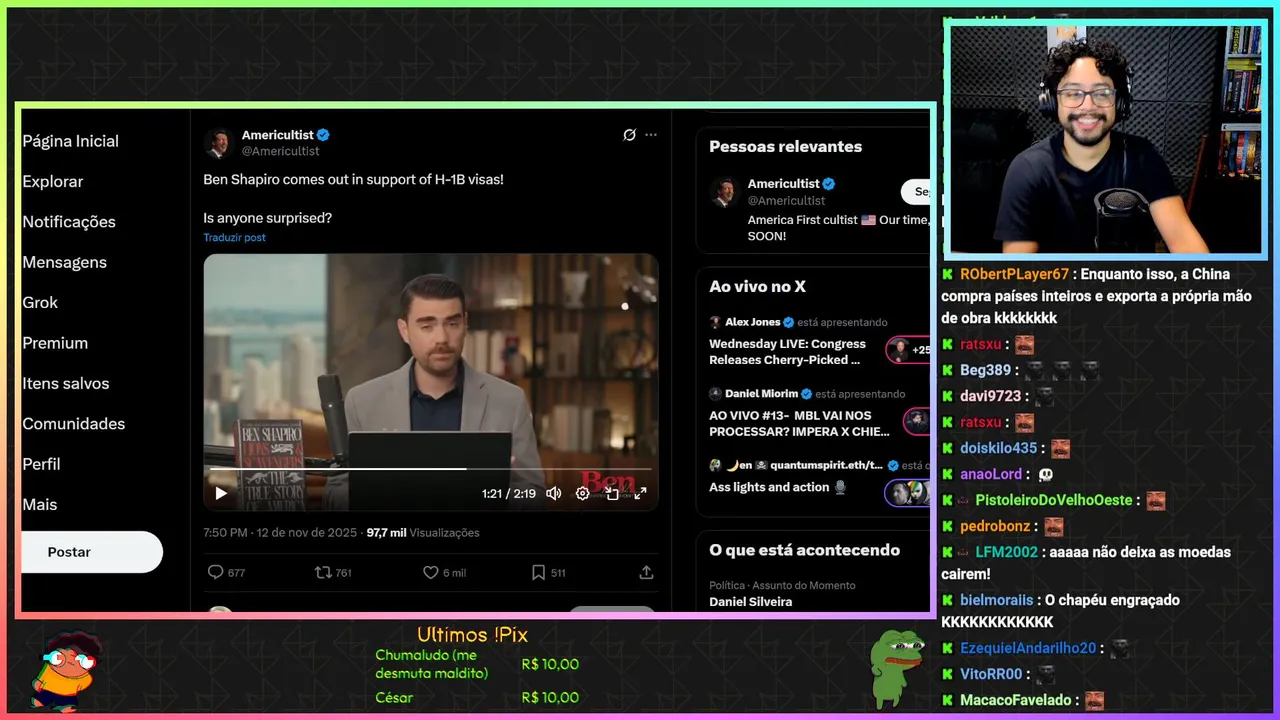Click username doiskilo435 in chat
This screenshot has width=1280, height=720.
pyautogui.click(x=998, y=448)
